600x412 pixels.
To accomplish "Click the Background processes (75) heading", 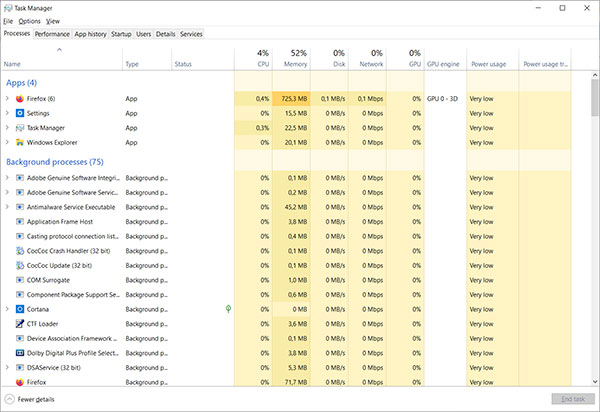I will 55,162.
